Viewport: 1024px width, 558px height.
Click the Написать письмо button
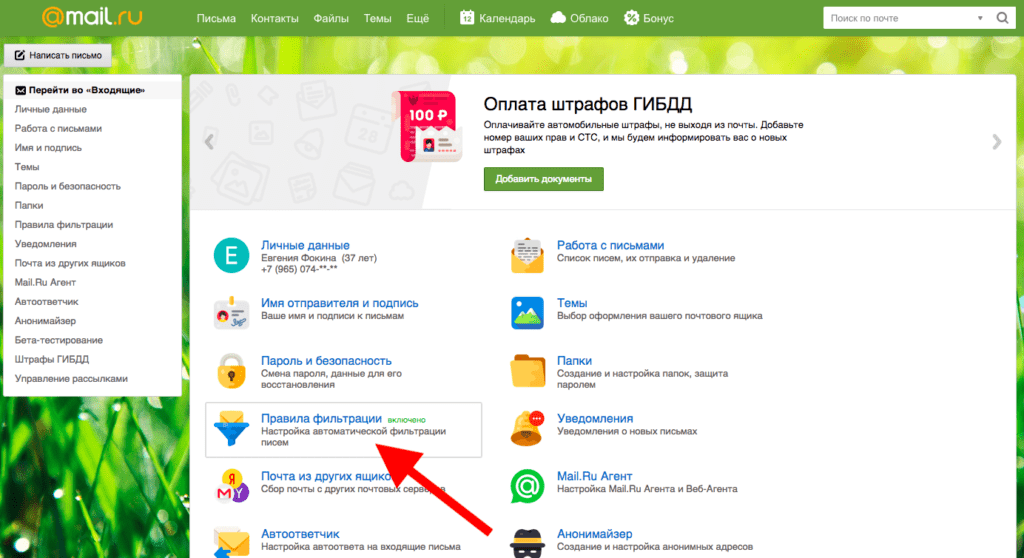coord(58,55)
